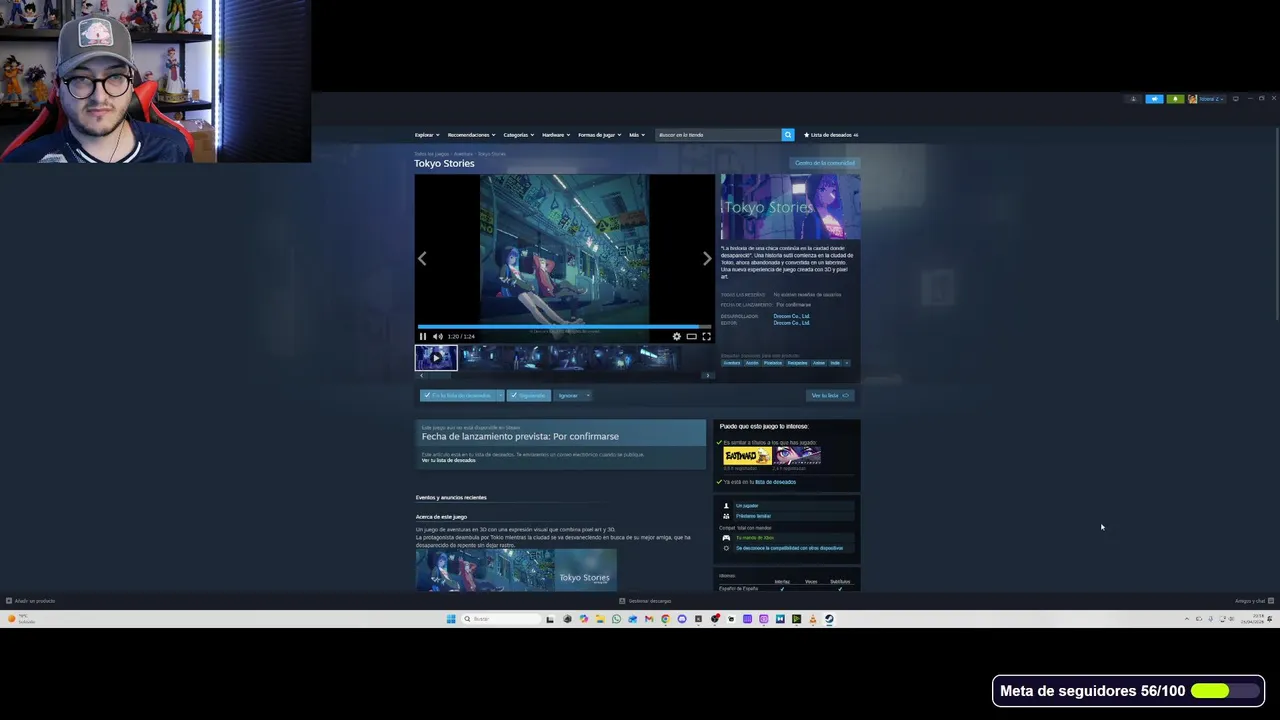Click the Steam downloads icon top right
1280x720 pixels.
[x=1133, y=99]
